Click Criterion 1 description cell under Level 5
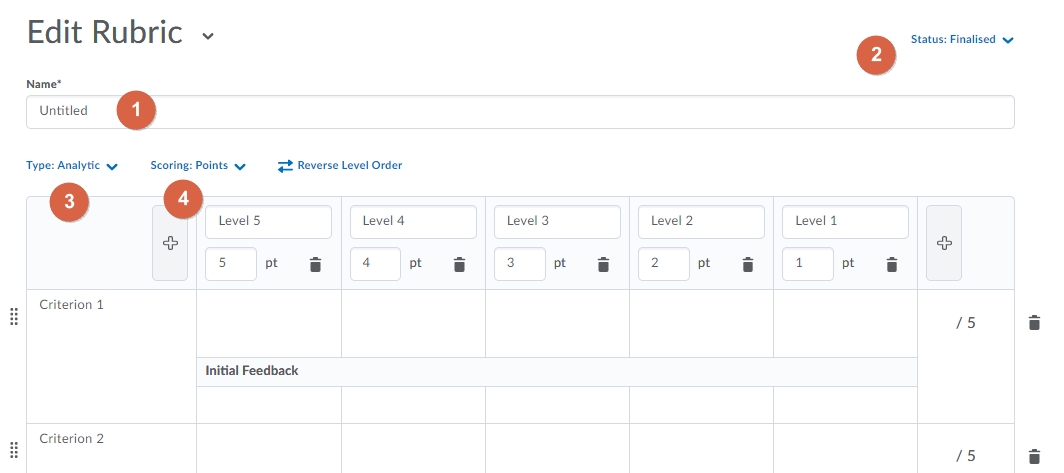 click(269, 324)
